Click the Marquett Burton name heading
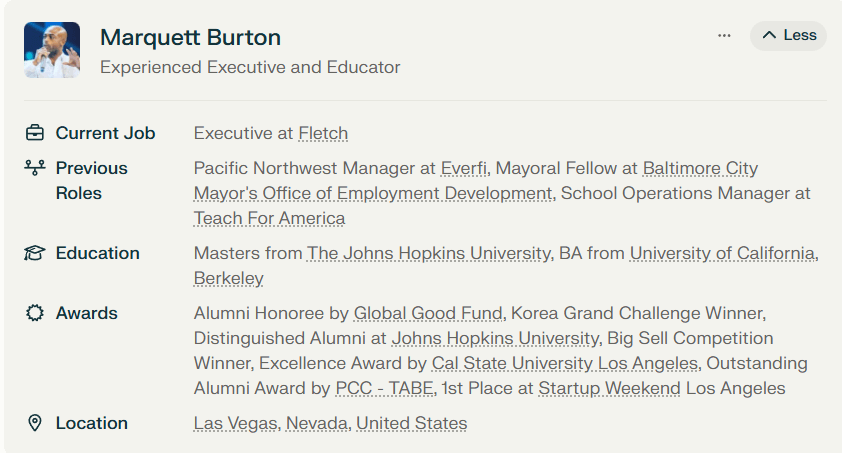The height and width of the screenshot is (453, 842). pyautogui.click(x=190, y=38)
